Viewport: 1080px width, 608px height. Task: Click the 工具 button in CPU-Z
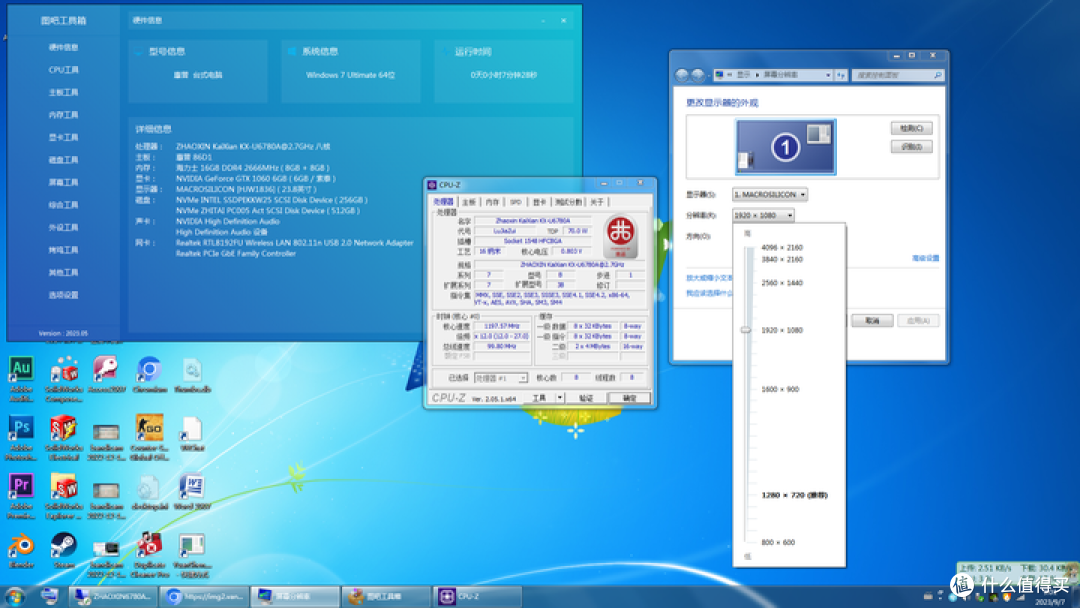(539, 398)
